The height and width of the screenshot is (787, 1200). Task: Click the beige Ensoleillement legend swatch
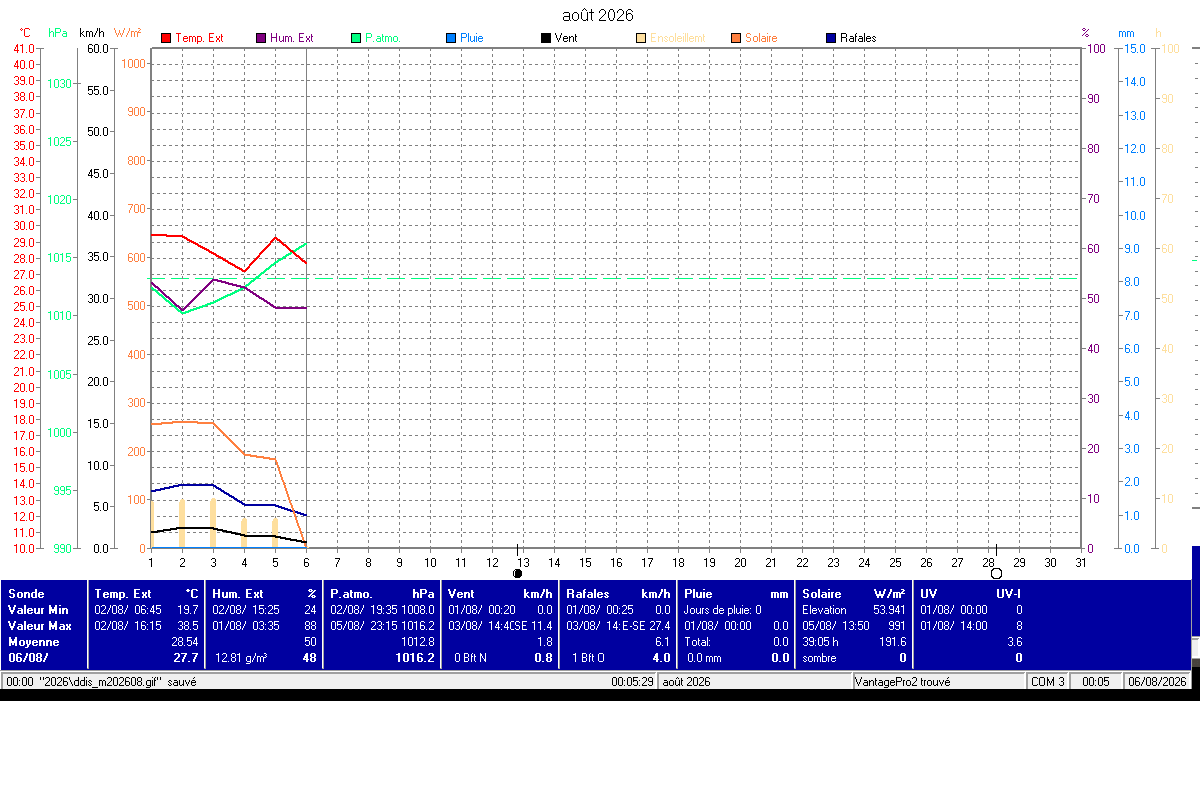pos(641,38)
